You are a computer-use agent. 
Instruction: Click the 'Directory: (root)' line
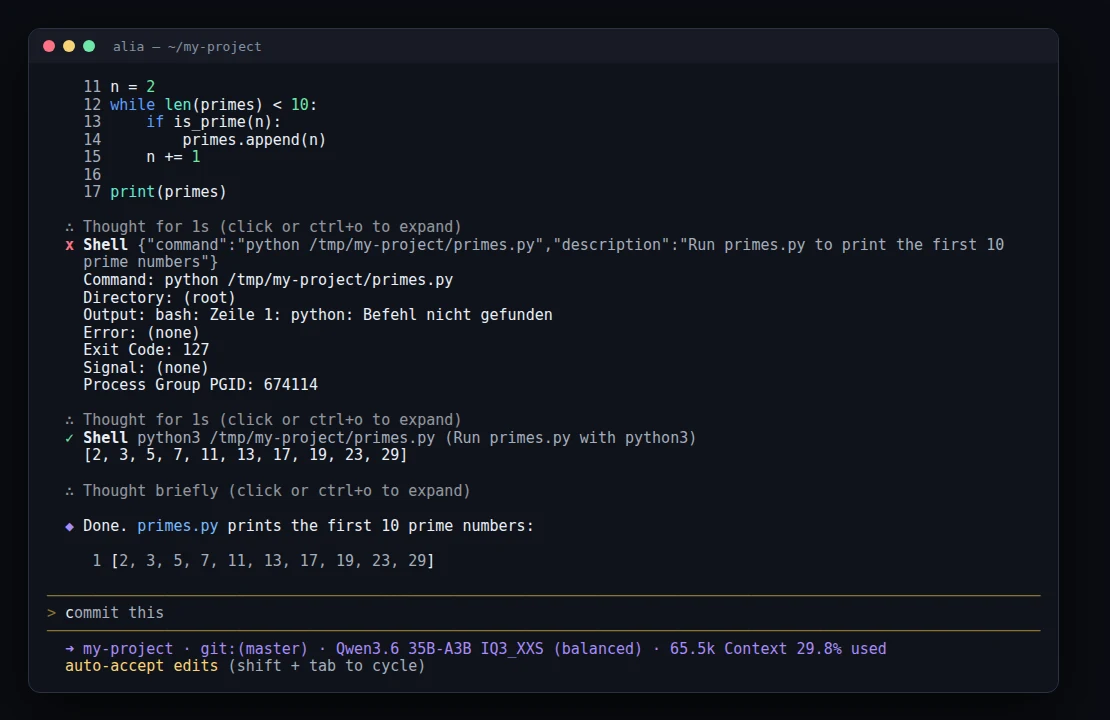click(159, 297)
